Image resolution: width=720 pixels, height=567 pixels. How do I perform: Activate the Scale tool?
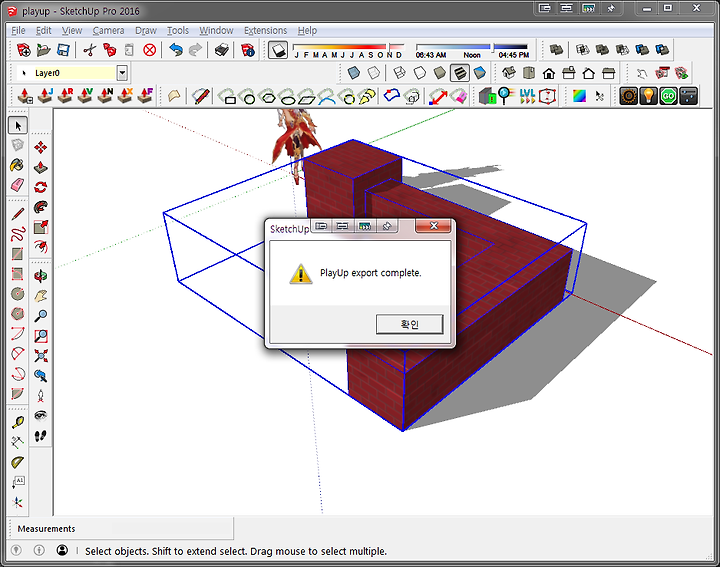41,227
